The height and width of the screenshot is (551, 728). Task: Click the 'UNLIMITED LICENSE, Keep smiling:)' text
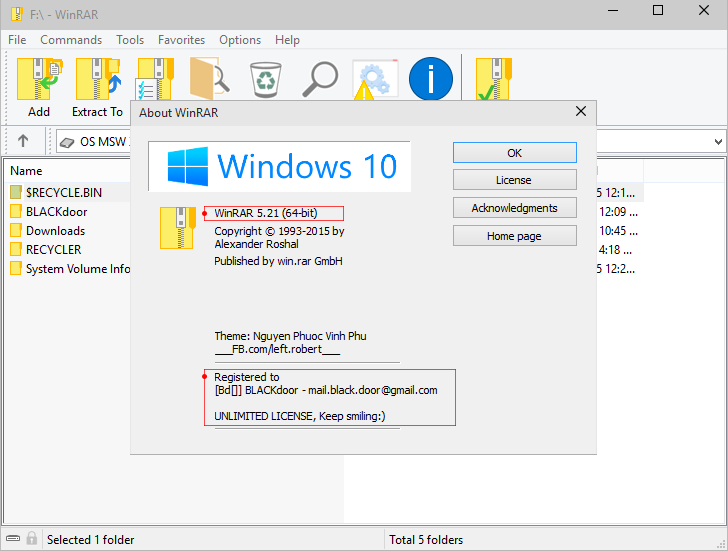(x=299, y=416)
